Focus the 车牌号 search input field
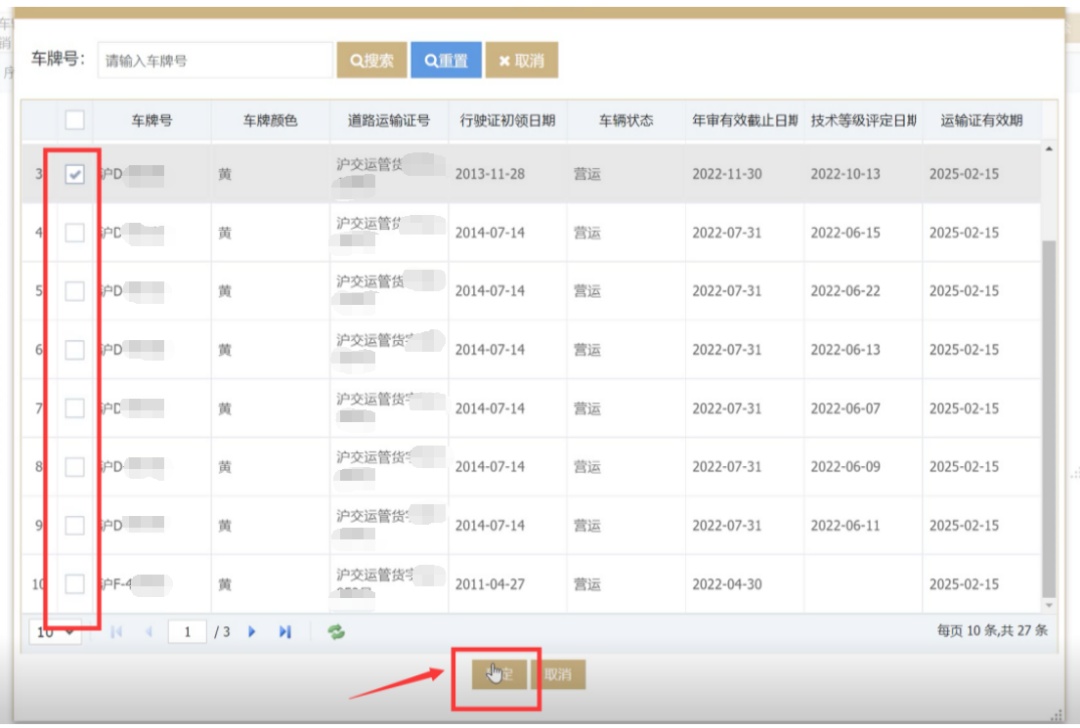 point(216,61)
